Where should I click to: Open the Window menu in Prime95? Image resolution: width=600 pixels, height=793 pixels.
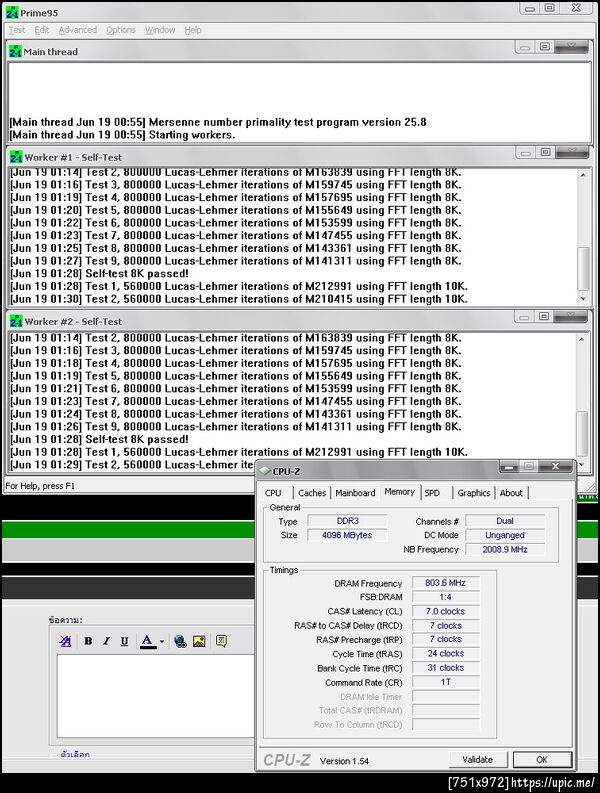(x=160, y=30)
